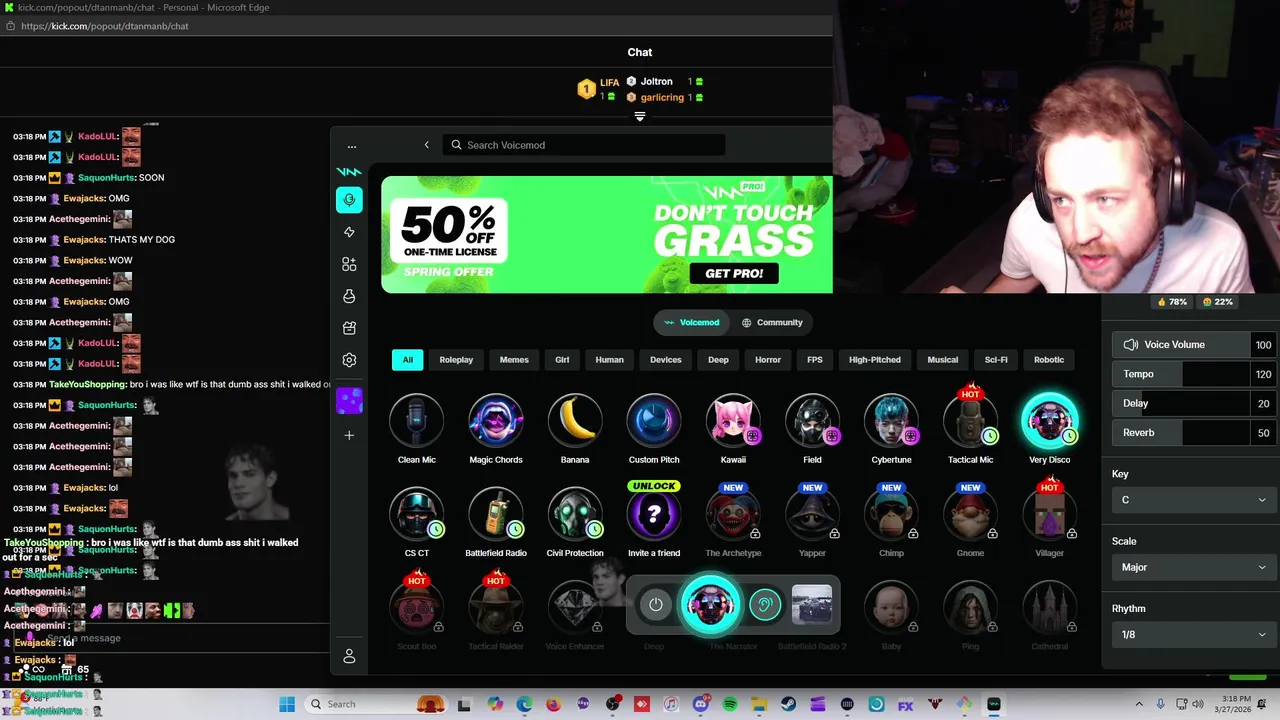Filter voices by Musical category
The height and width of the screenshot is (720, 1280).
943,360
